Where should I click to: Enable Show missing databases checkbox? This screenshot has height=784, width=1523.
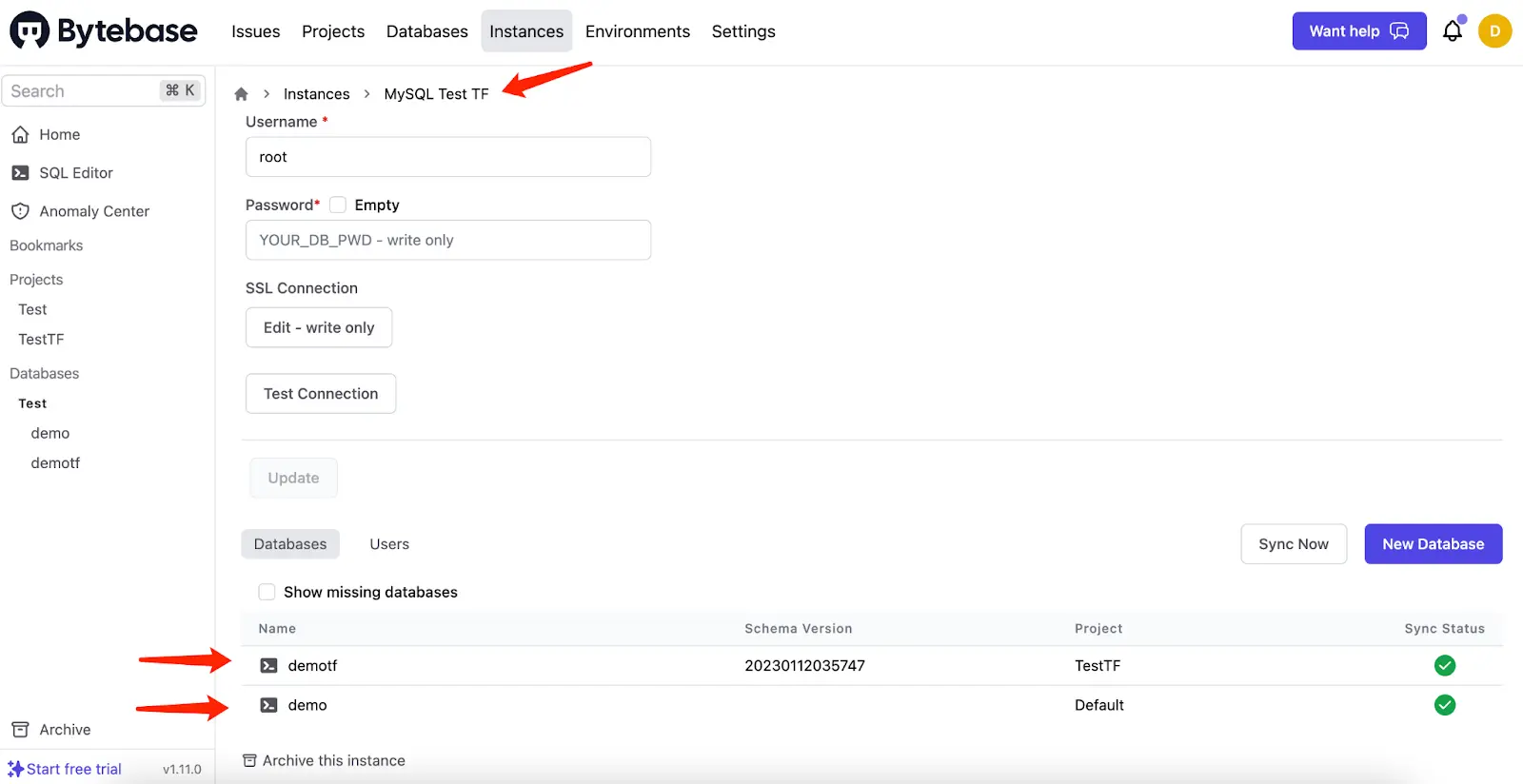[x=267, y=592]
